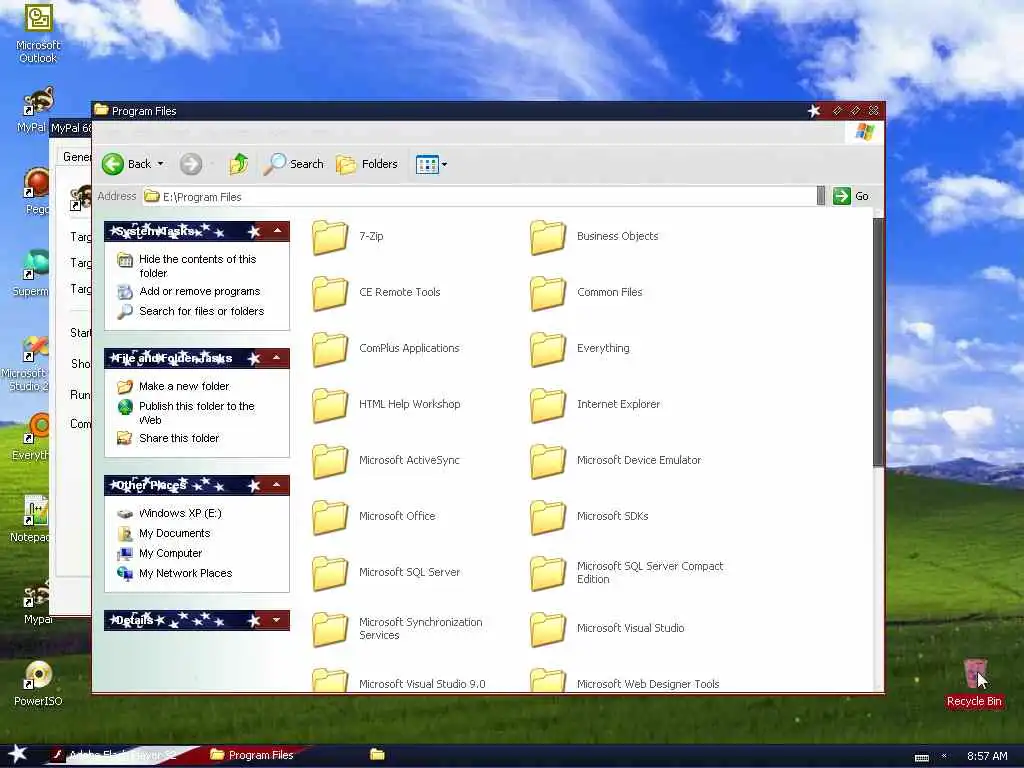Collapse the Other Places panel
Screen dimensions: 1024x768
pyautogui.click(x=277, y=485)
